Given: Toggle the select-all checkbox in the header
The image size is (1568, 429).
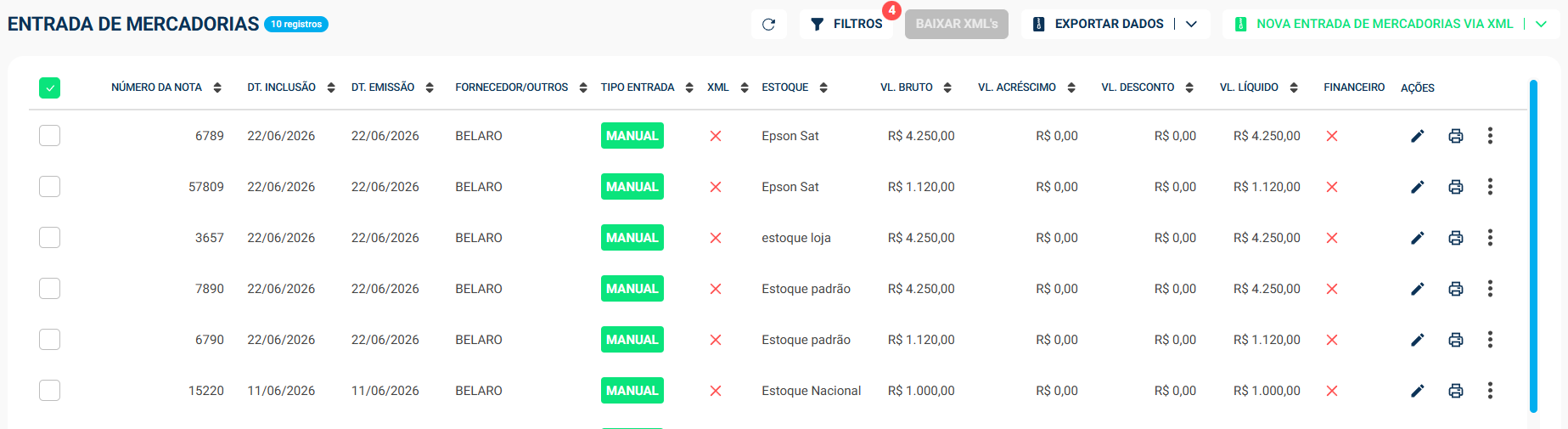Looking at the screenshot, I should click(50, 87).
